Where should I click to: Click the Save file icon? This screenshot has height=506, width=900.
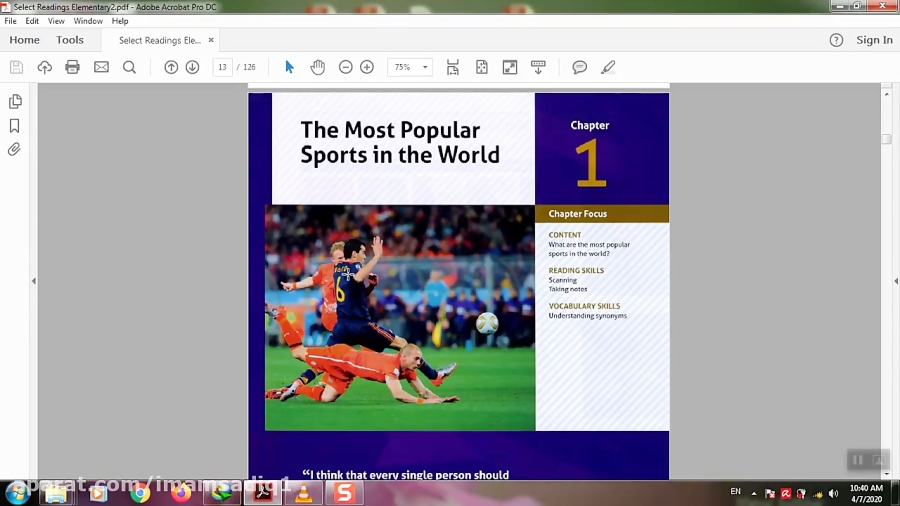[x=16, y=67]
